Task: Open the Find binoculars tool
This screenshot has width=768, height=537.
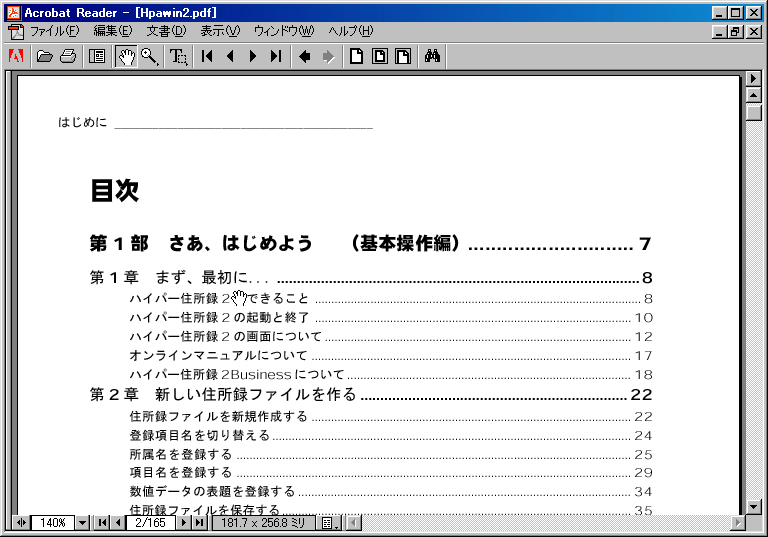Action: point(432,56)
